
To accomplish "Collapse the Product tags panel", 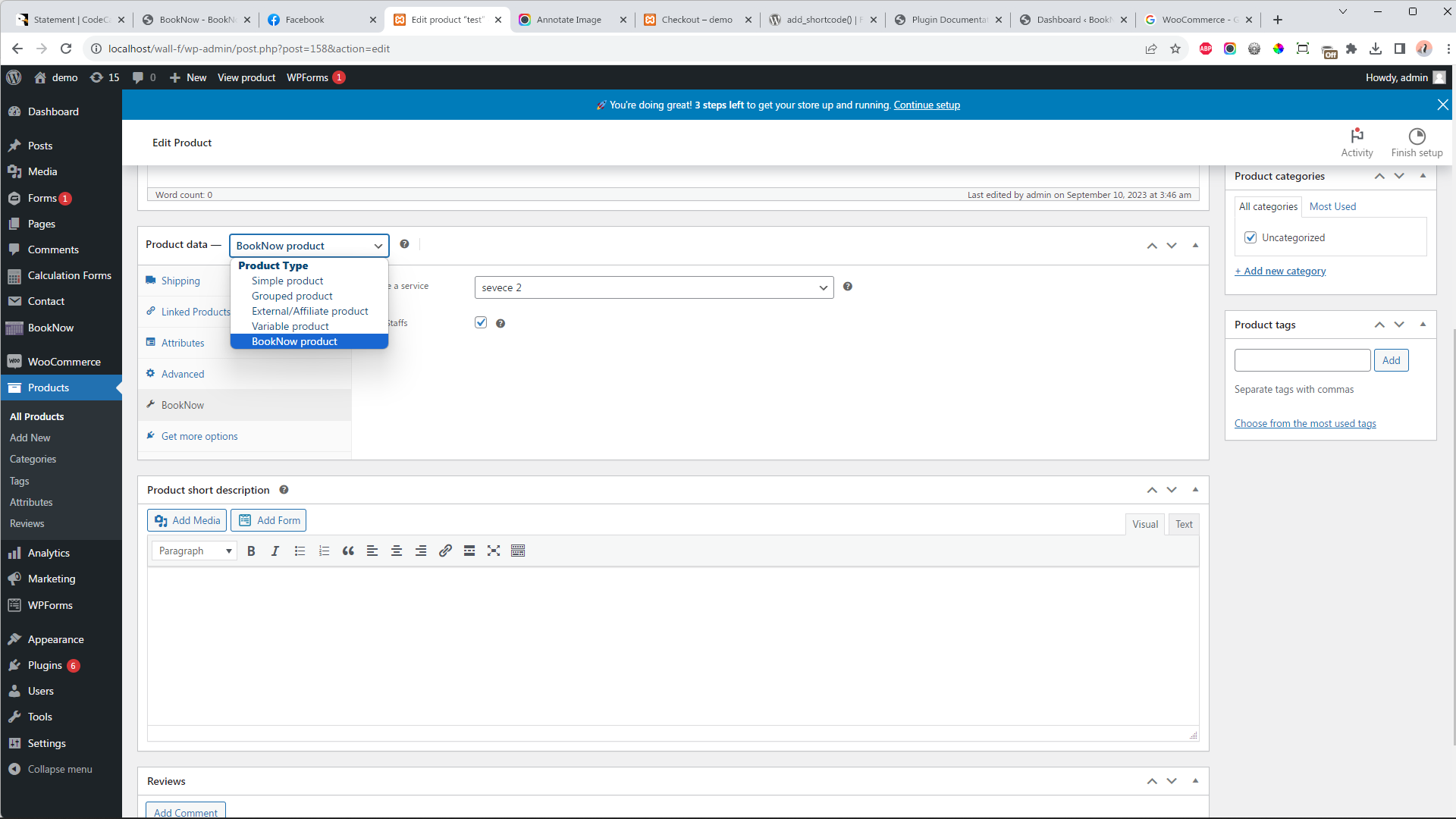I will coord(1423,325).
